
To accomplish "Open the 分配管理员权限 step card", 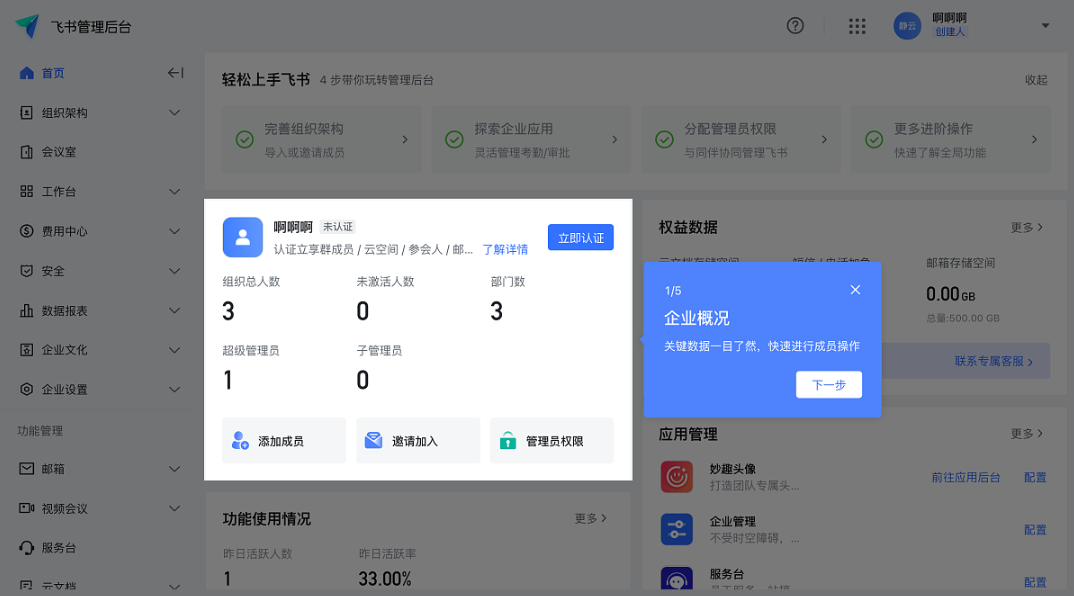I will pyautogui.click(x=740, y=139).
